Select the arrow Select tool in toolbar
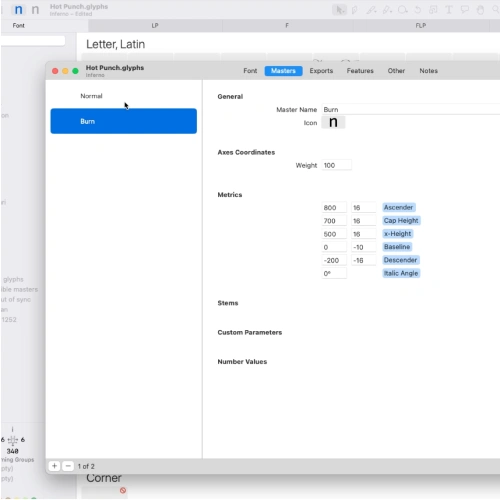Viewport: 500px width, 500px height. coord(340,10)
